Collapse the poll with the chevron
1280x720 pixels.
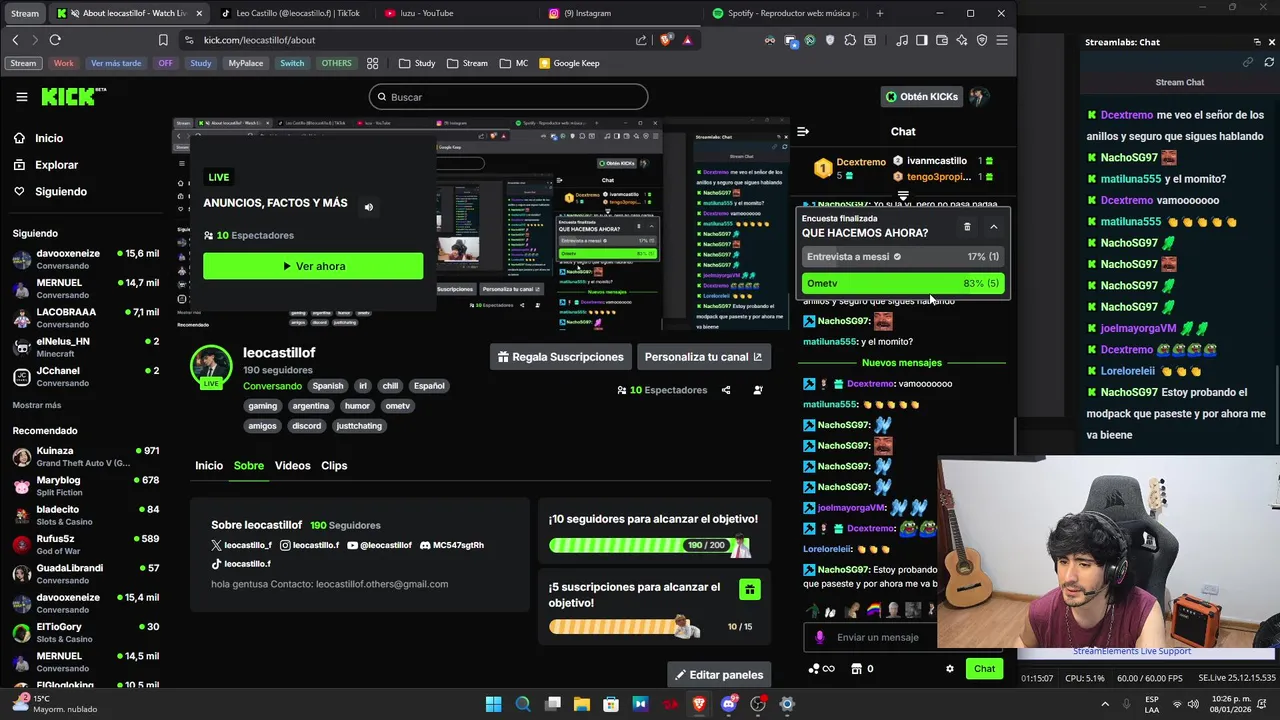pos(993,227)
